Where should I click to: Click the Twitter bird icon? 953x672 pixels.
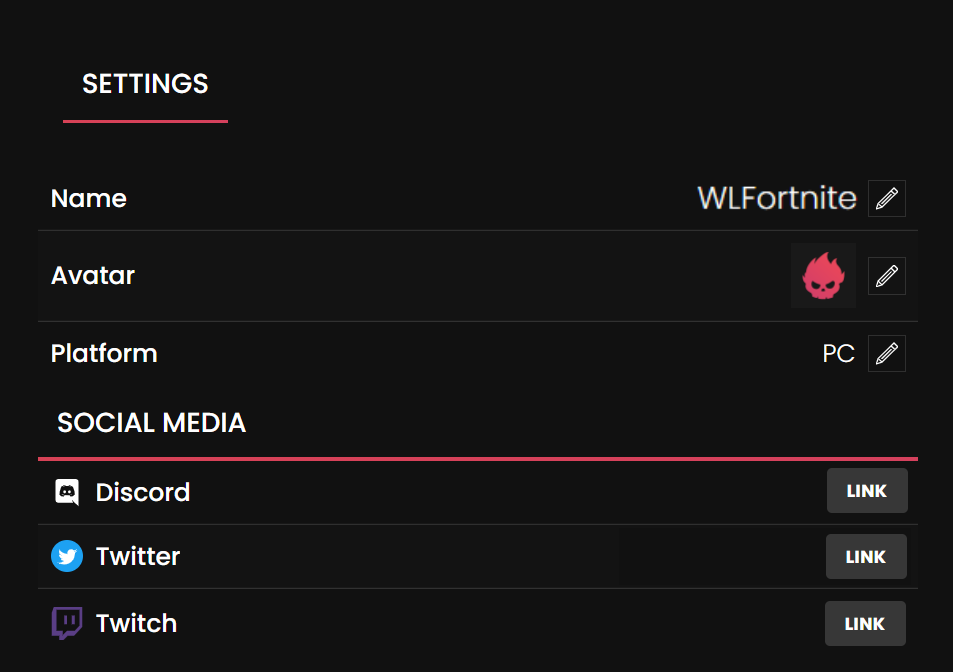[67, 556]
